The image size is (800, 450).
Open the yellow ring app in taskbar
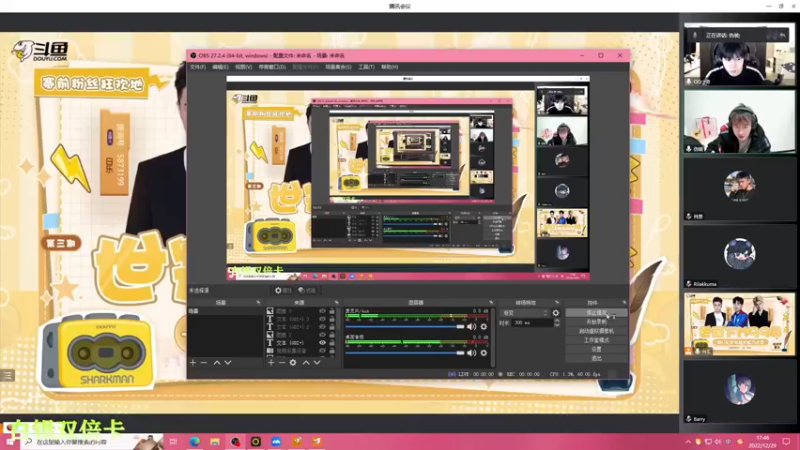coord(256,441)
